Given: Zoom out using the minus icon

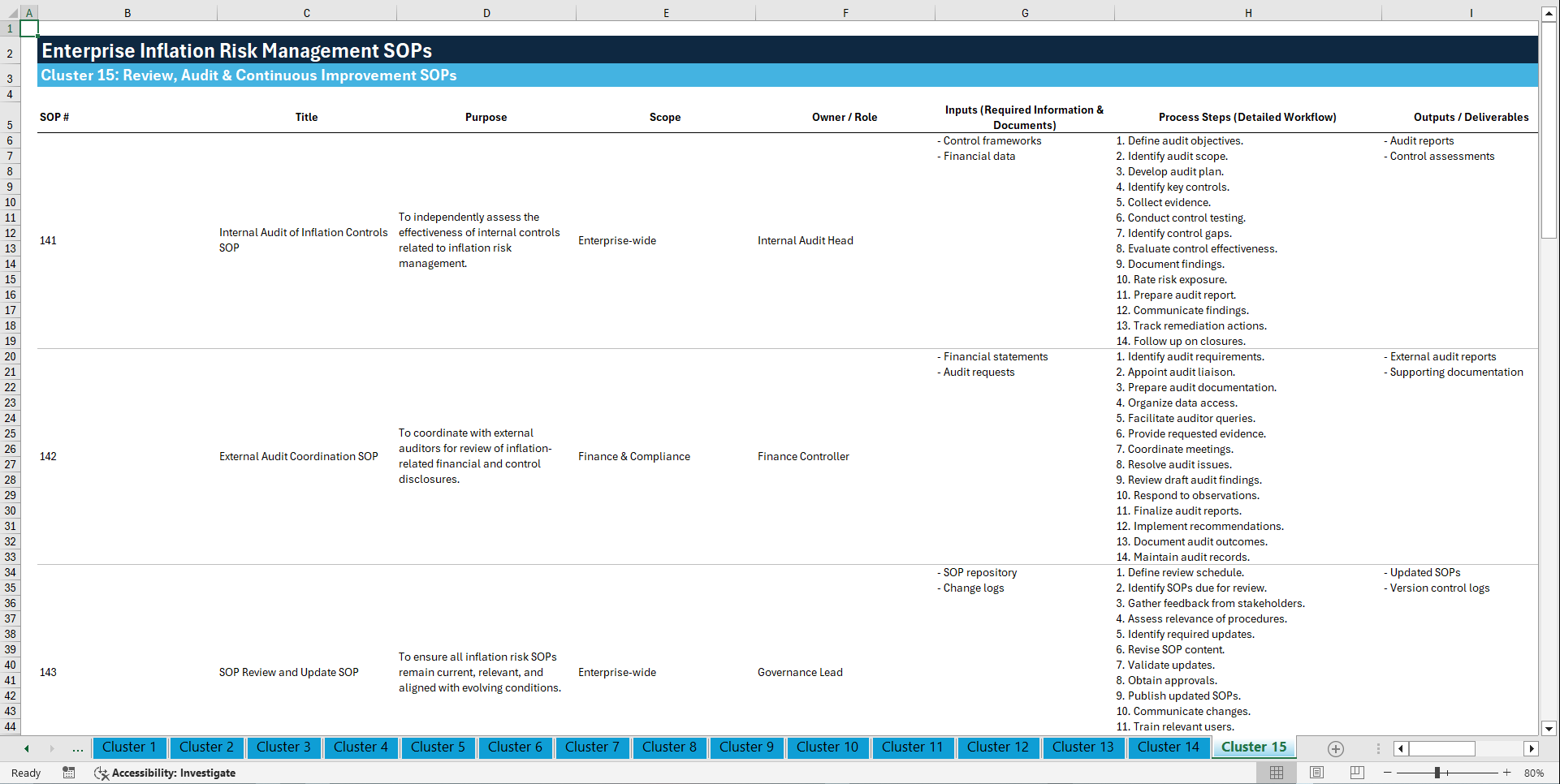Looking at the screenshot, I should pos(1388,773).
